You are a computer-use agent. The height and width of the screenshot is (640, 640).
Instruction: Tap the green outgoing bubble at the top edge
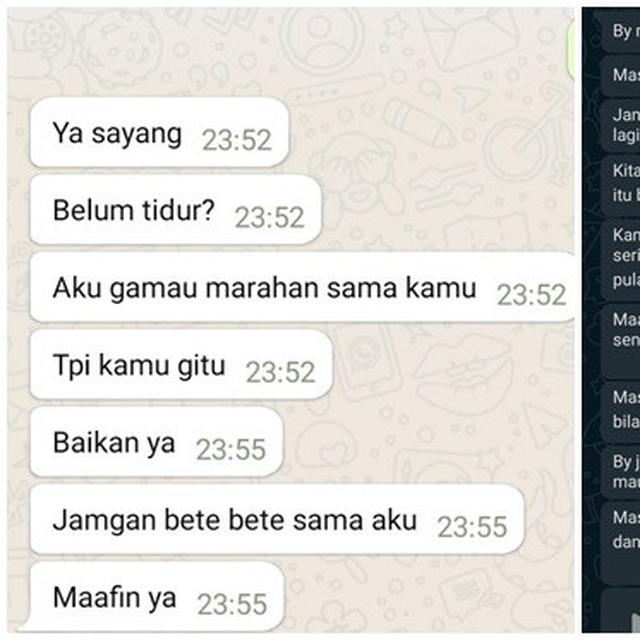[571, 49]
